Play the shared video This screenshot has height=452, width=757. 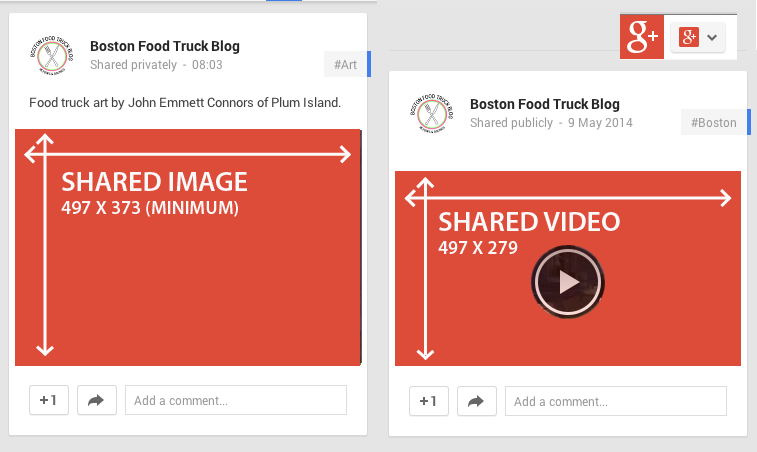click(x=568, y=282)
